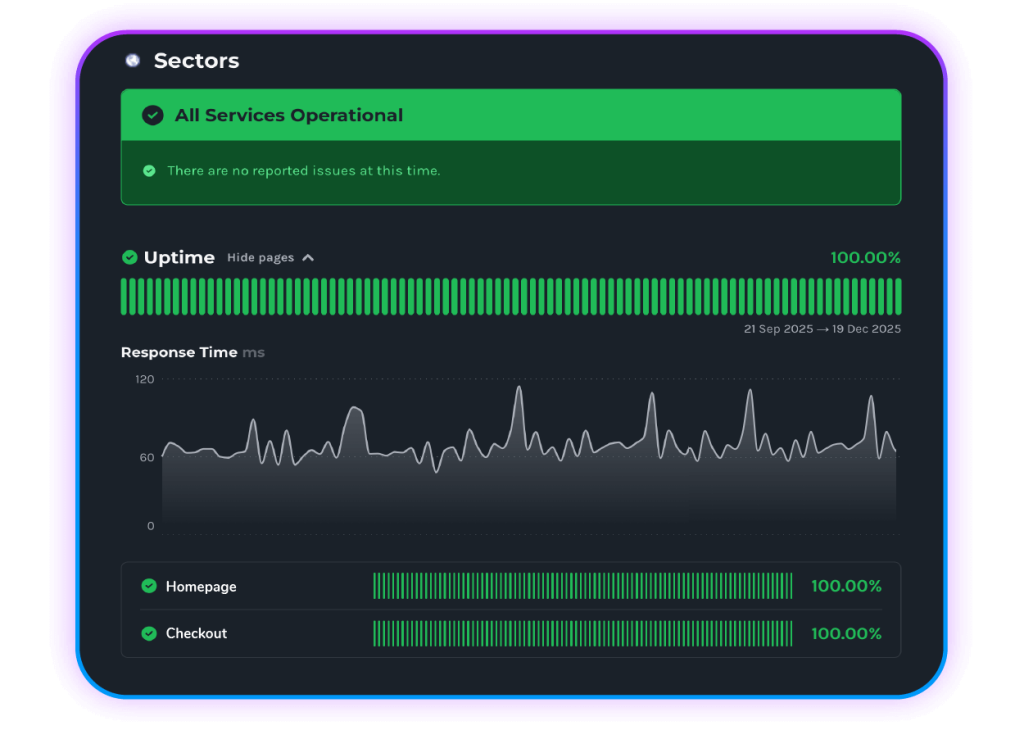The height and width of the screenshot is (730, 1024).
Task: Click the globe icon beside Sectors
Action: point(132,61)
